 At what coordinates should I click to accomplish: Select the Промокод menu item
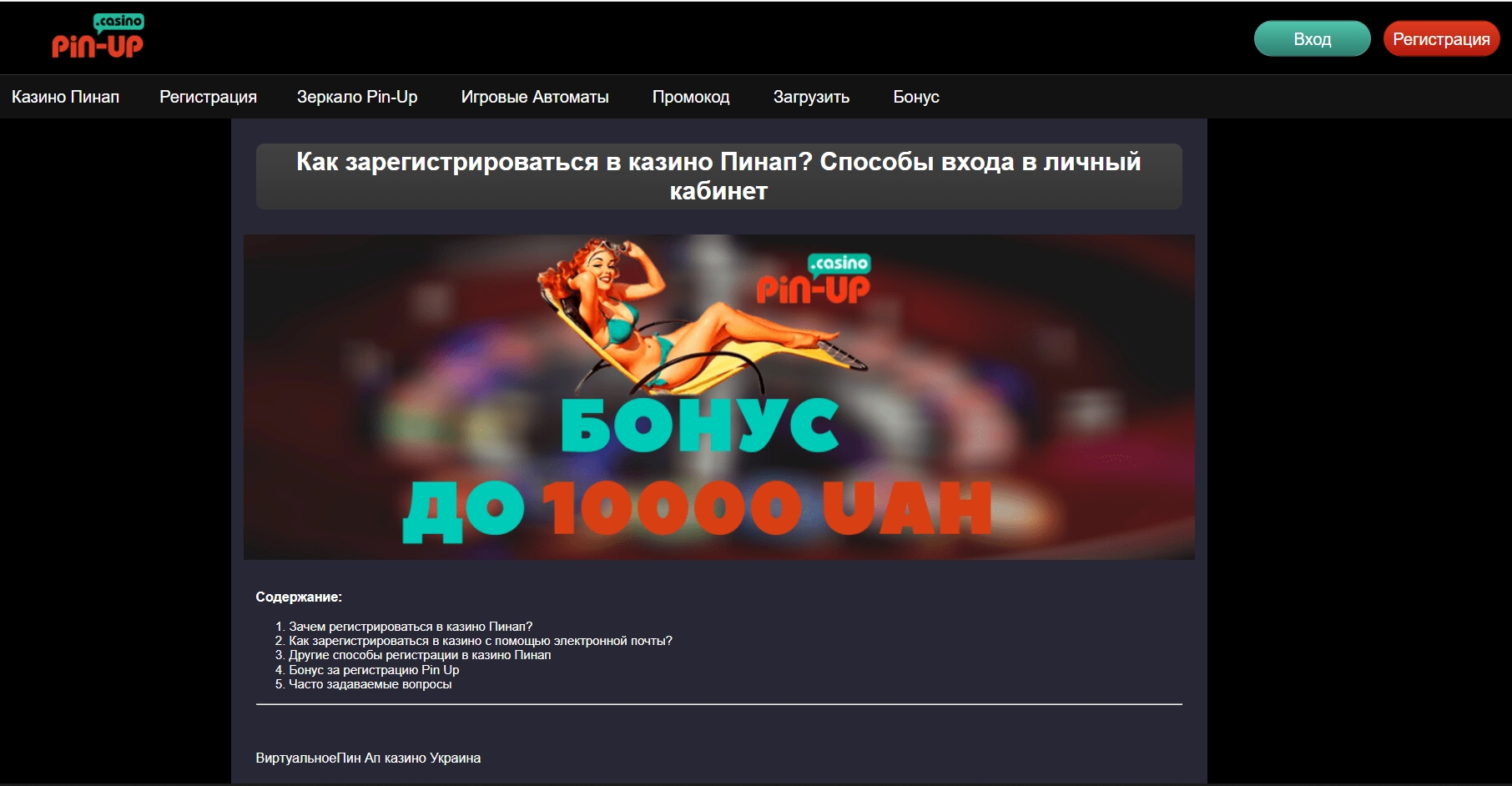point(691,97)
